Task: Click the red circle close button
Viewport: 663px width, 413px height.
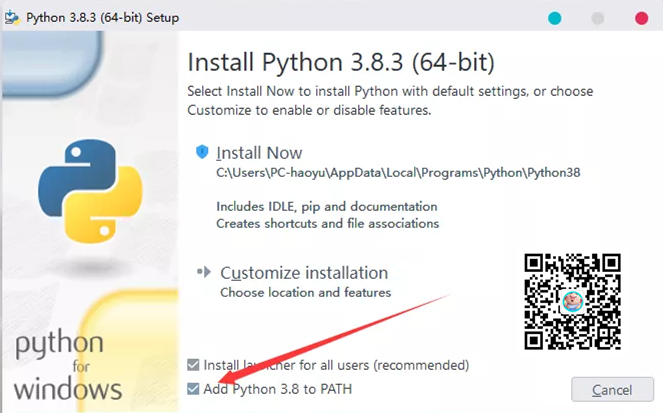Action: (x=641, y=18)
